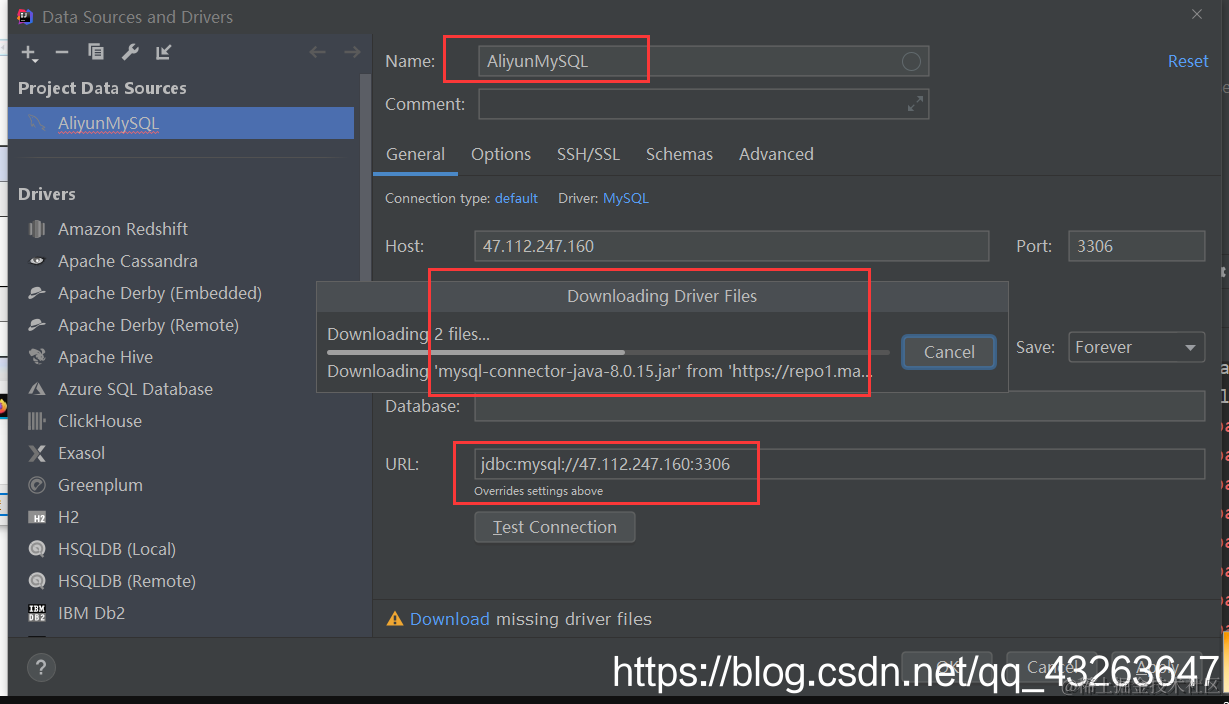
Task: Click the H2 driver icon
Action: point(37,517)
